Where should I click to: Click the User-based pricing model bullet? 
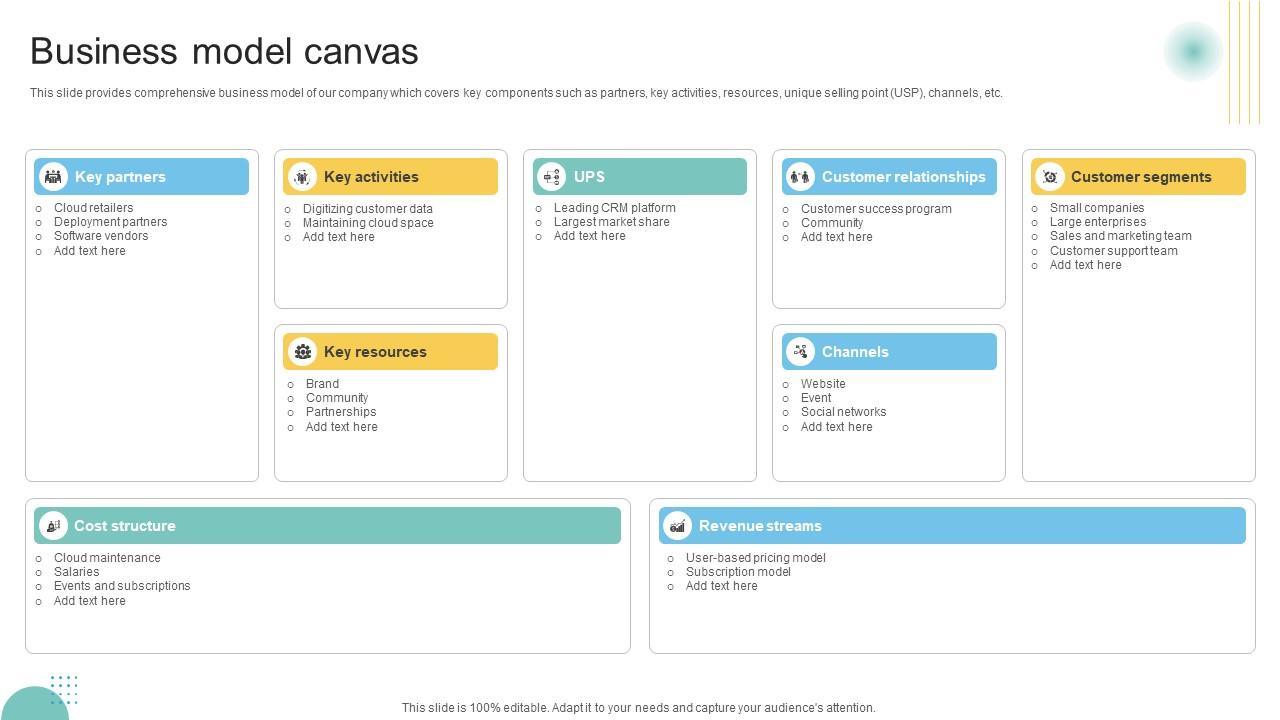[756, 558]
